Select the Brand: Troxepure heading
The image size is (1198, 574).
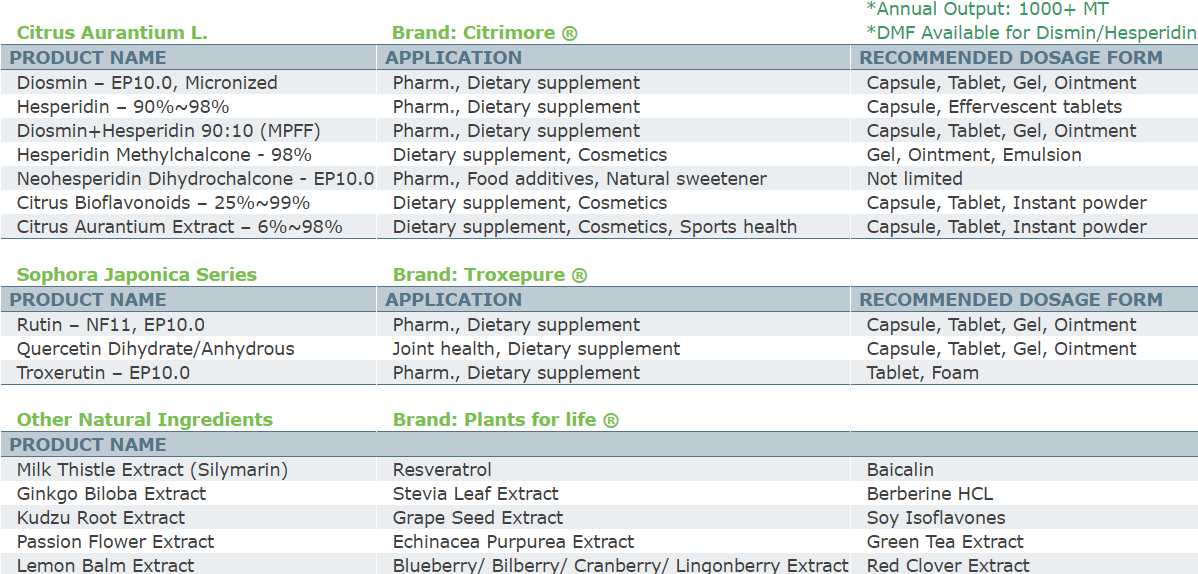[x=490, y=275]
